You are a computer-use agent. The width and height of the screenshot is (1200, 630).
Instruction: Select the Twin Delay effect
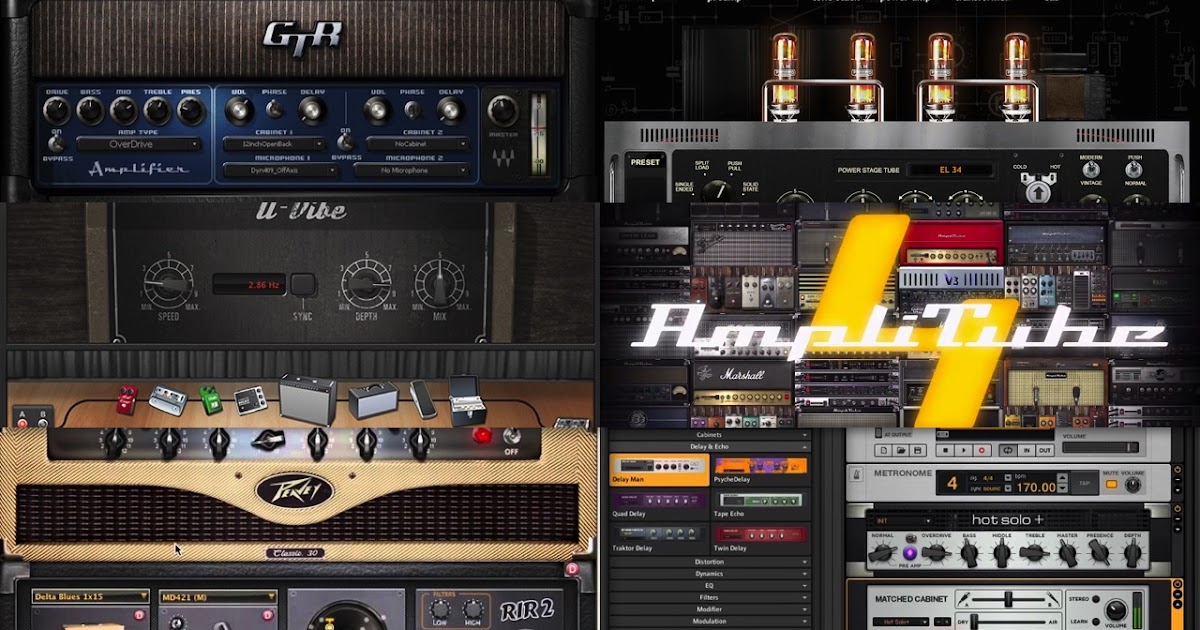(x=760, y=539)
